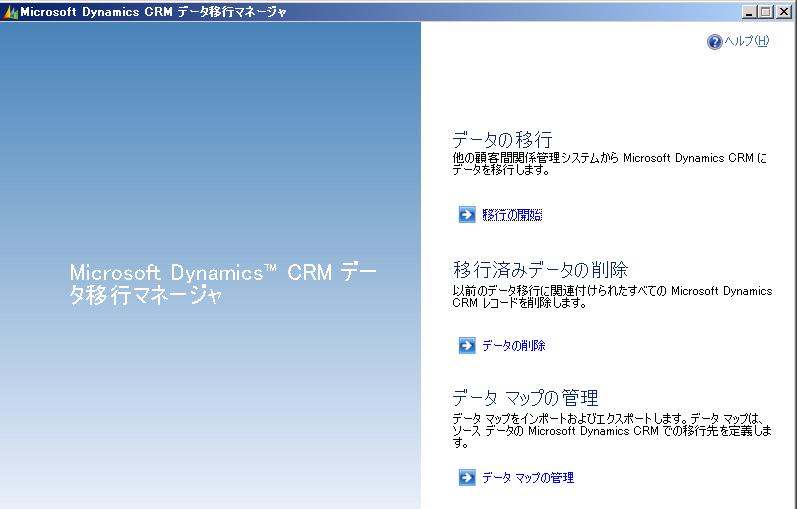Click the 移行済みデータの削除 heading
The image size is (797, 509).
(x=540, y=270)
